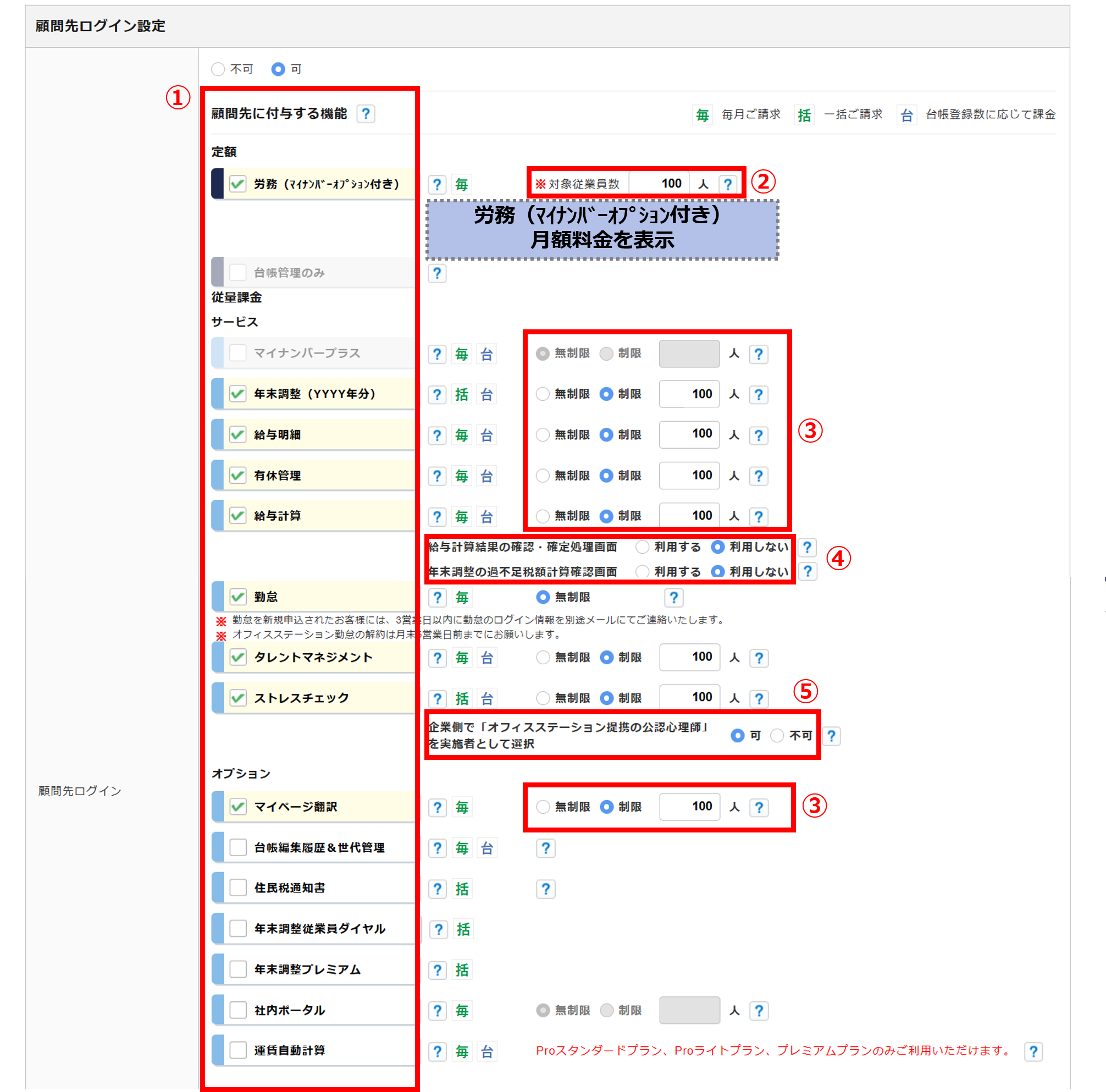
Task: Check the 台帳編集履歴＆世代管理 checkbox
Action: pos(237,847)
